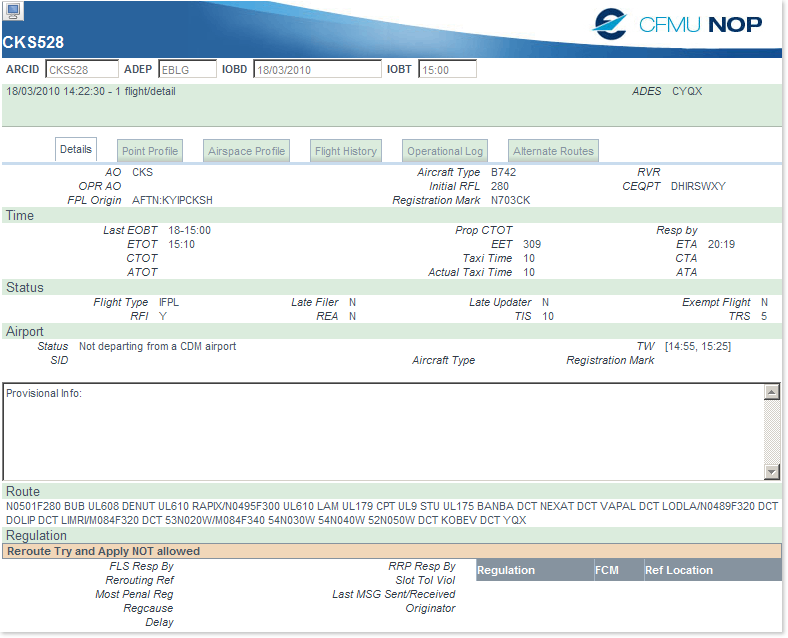Image resolution: width=788 pixels, height=638 pixels.
Task: Click inside the Provisional Info text area
Action: click(380, 432)
